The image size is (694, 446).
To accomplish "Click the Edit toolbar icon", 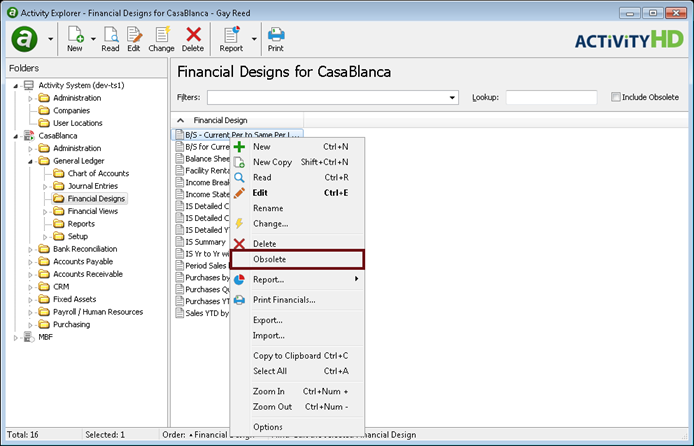I will click(134, 39).
